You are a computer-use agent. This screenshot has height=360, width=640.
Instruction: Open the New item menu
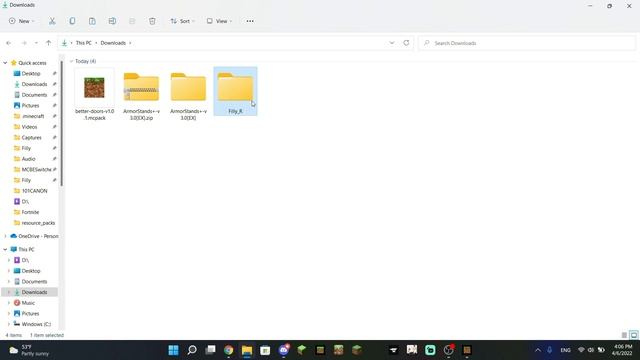coord(21,21)
